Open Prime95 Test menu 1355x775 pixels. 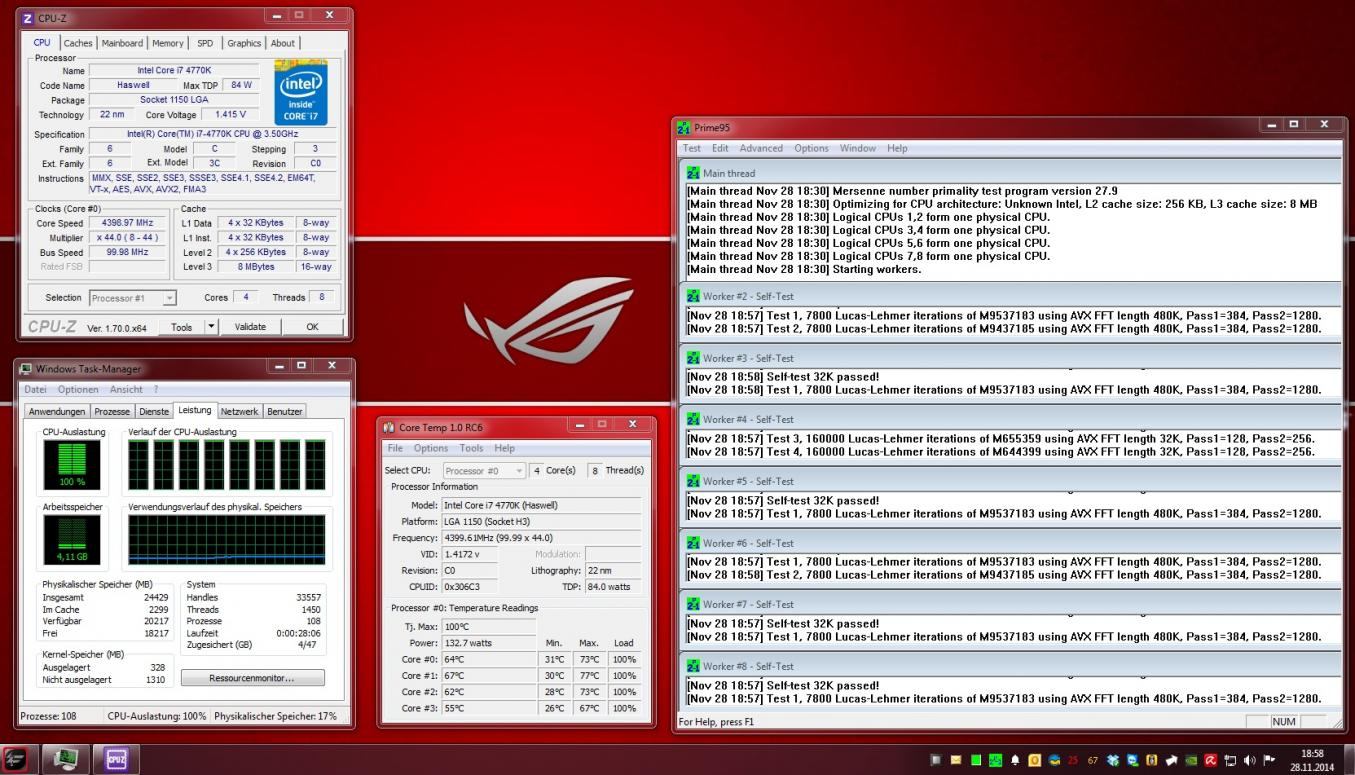click(x=692, y=148)
